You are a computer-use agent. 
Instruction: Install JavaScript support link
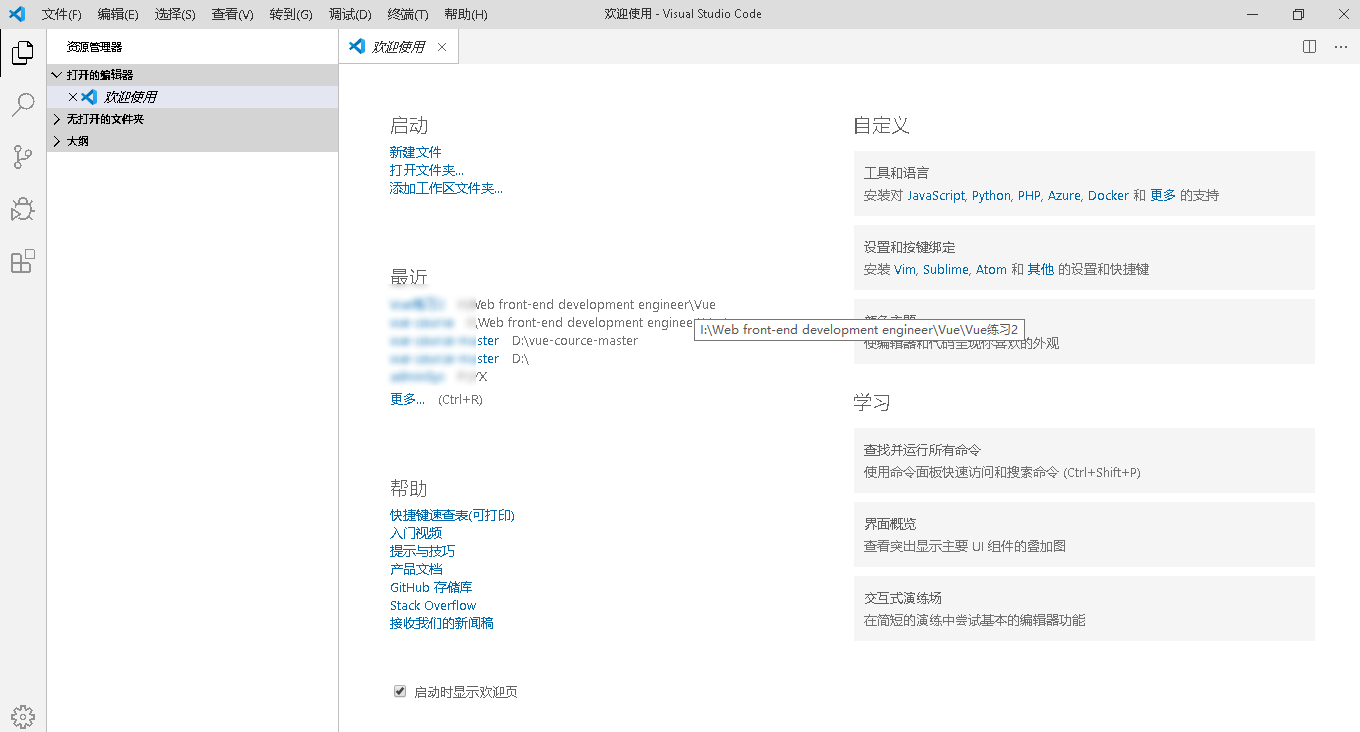(936, 196)
